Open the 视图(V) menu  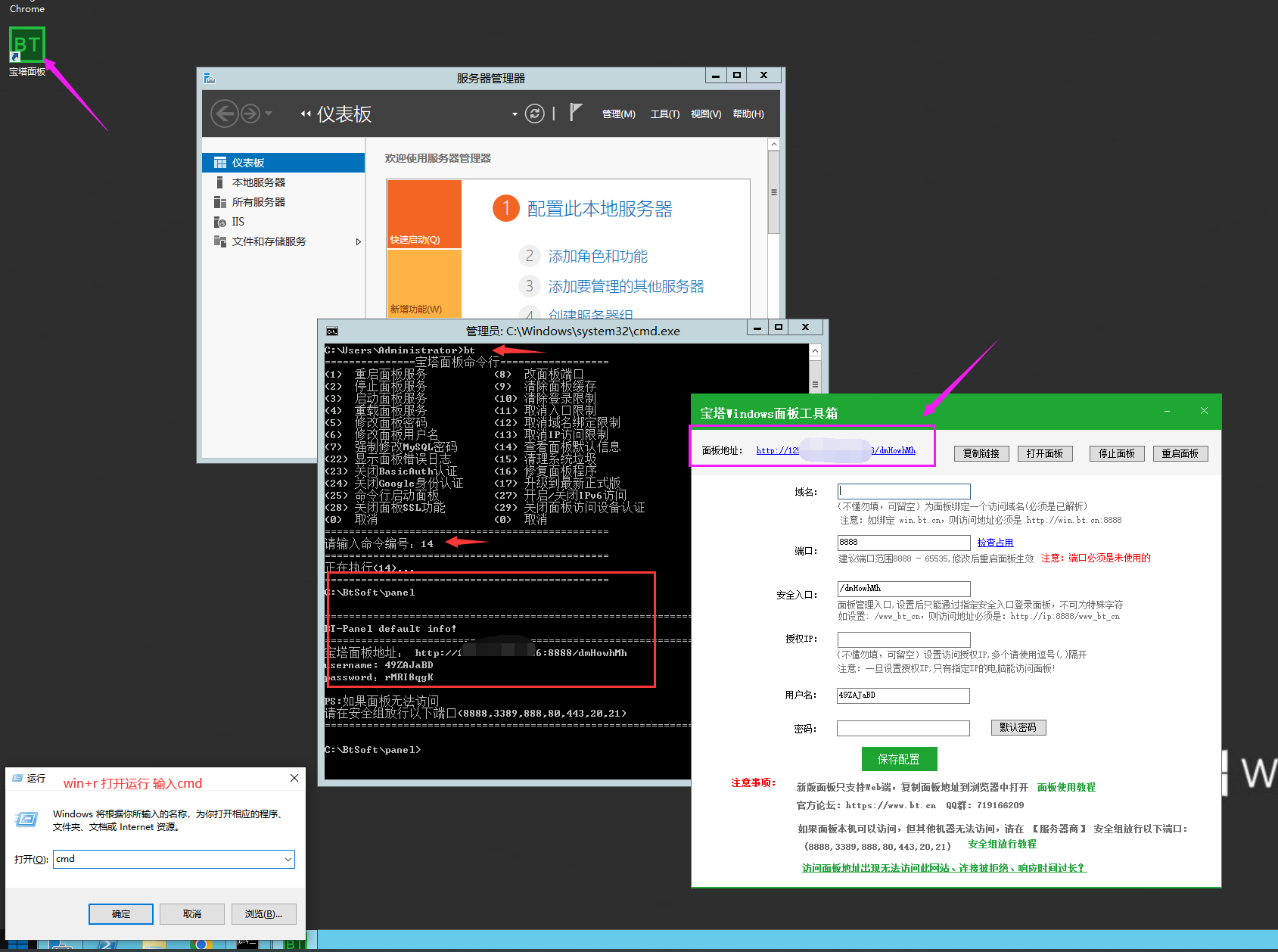[706, 114]
